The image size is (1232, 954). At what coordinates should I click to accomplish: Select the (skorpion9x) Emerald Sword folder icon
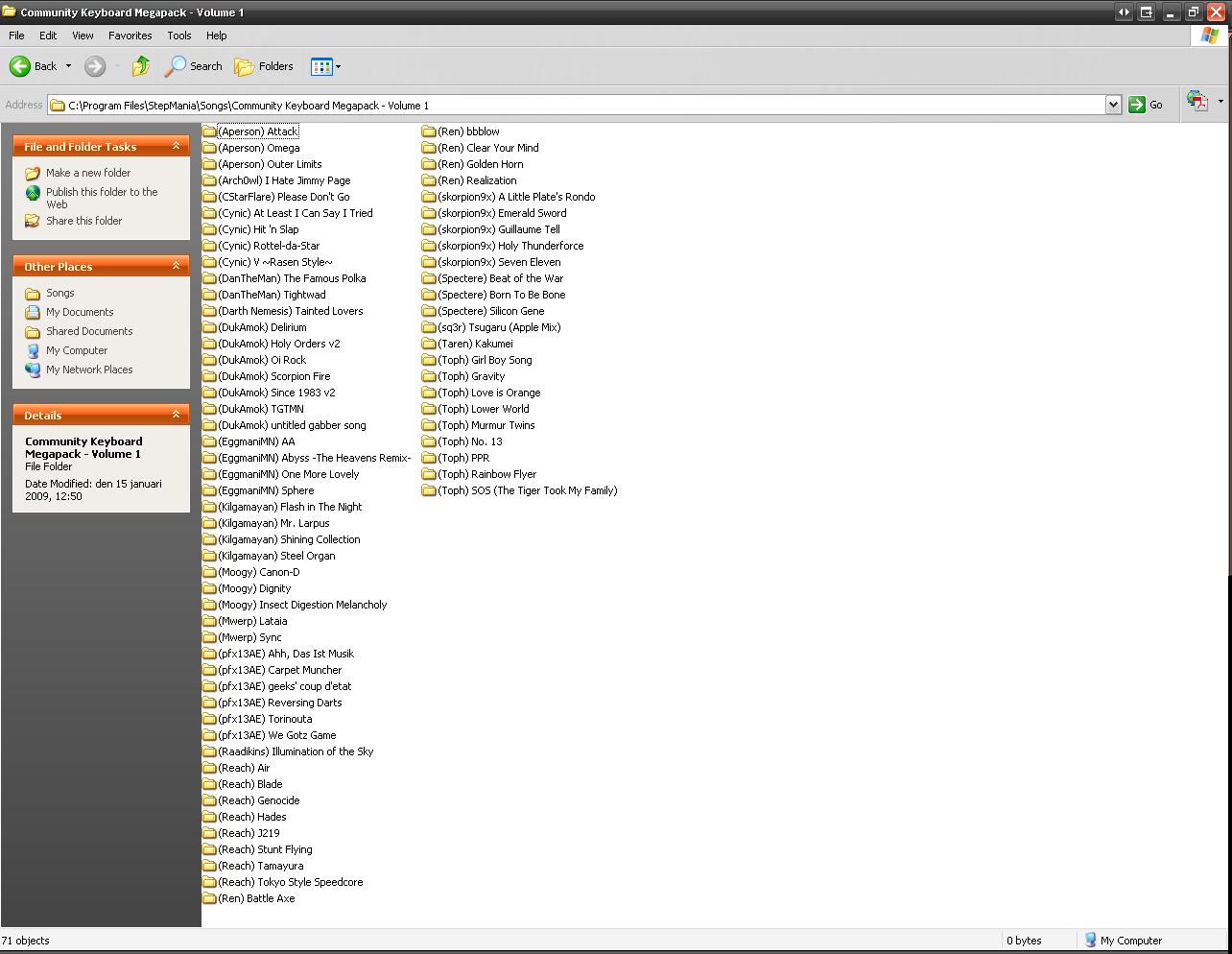[429, 213]
